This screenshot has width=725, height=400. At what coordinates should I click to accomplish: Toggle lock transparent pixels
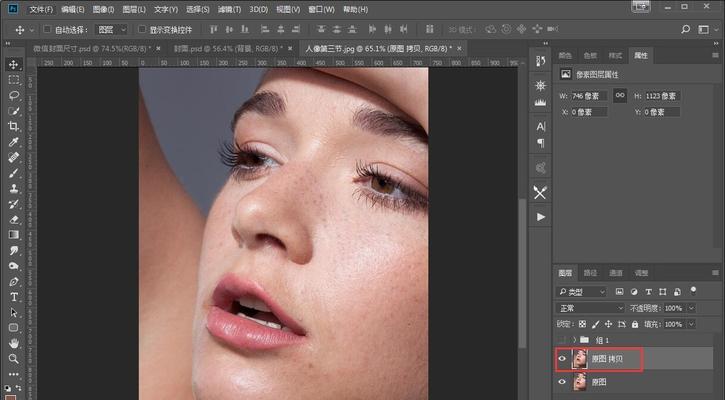click(x=582, y=324)
